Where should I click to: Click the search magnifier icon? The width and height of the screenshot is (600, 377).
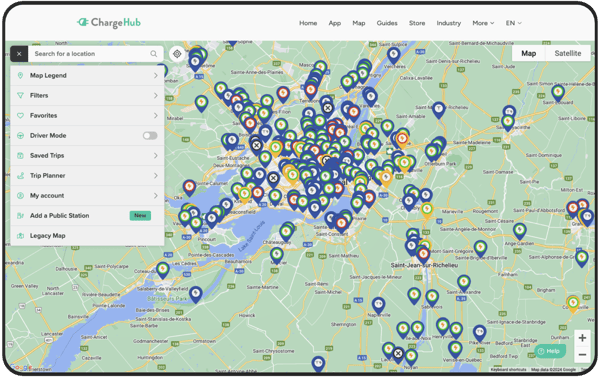153,54
